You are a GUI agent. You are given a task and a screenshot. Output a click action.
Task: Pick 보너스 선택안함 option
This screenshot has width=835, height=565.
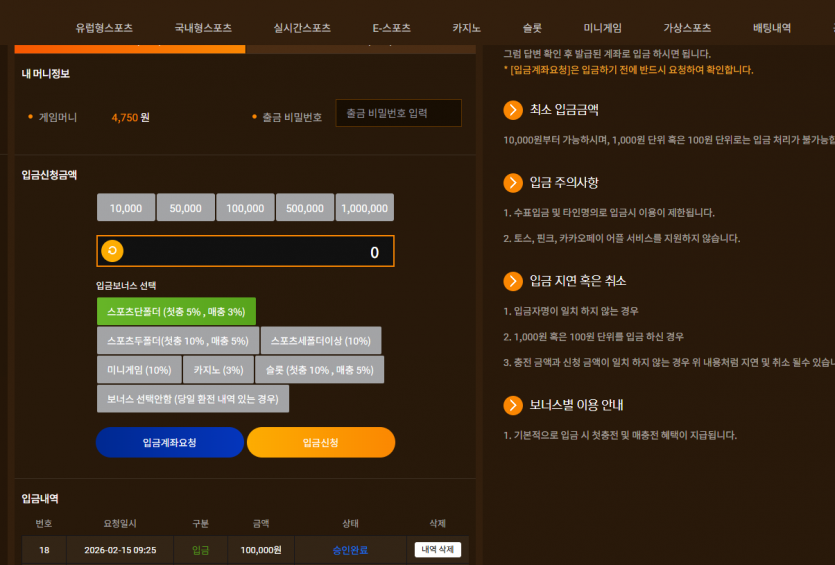pyautogui.click(x=193, y=399)
